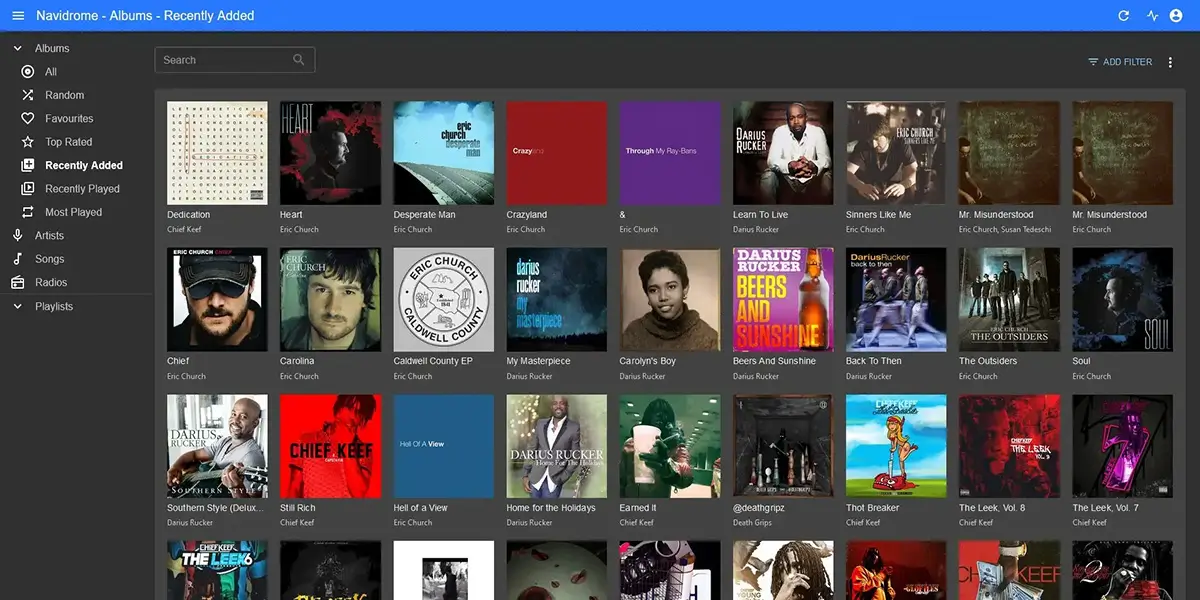Open Songs in the sidebar
The width and height of the screenshot is (1200, 600).
[49, 259]
